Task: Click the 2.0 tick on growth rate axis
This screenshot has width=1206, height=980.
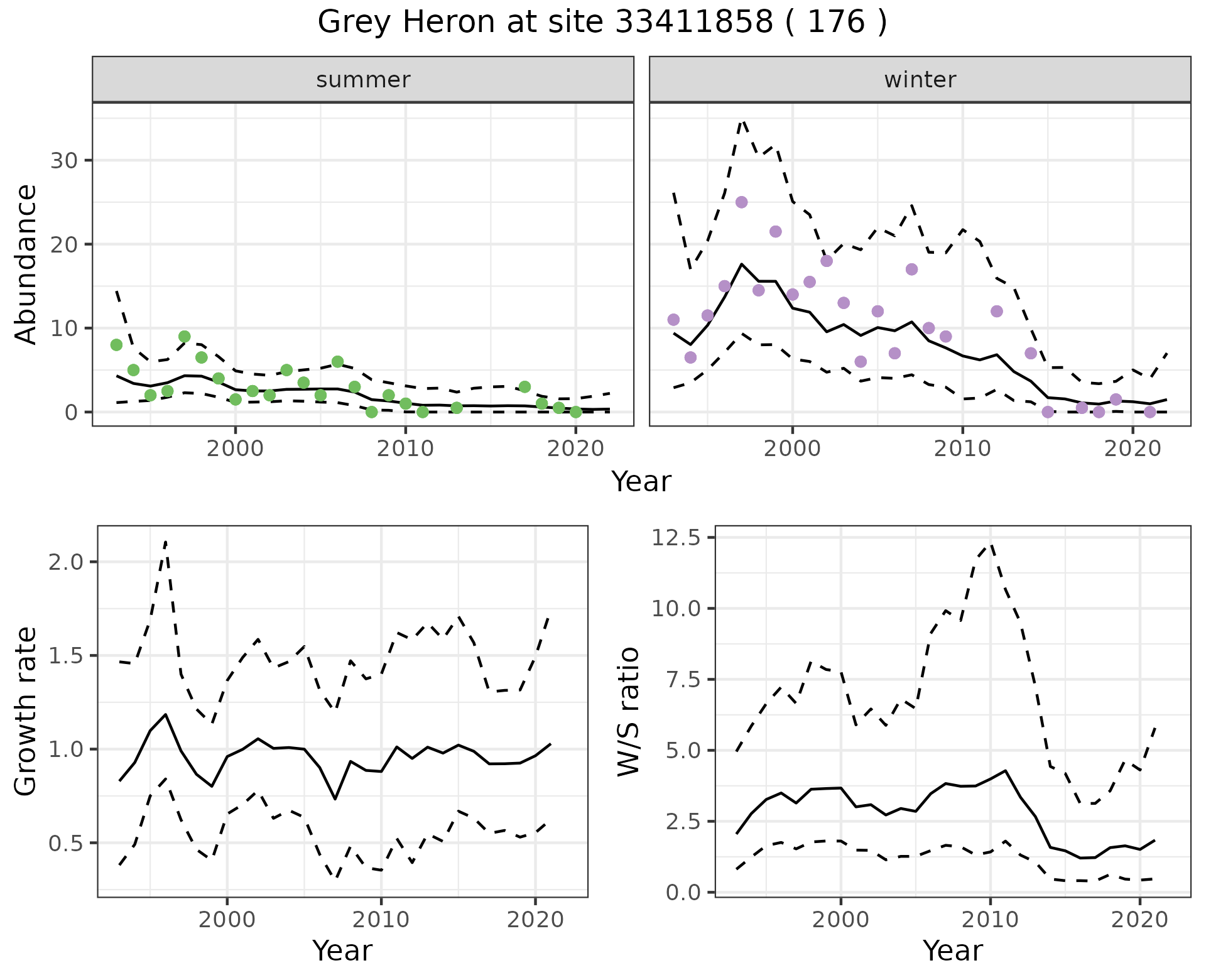Action: [65, 562]
